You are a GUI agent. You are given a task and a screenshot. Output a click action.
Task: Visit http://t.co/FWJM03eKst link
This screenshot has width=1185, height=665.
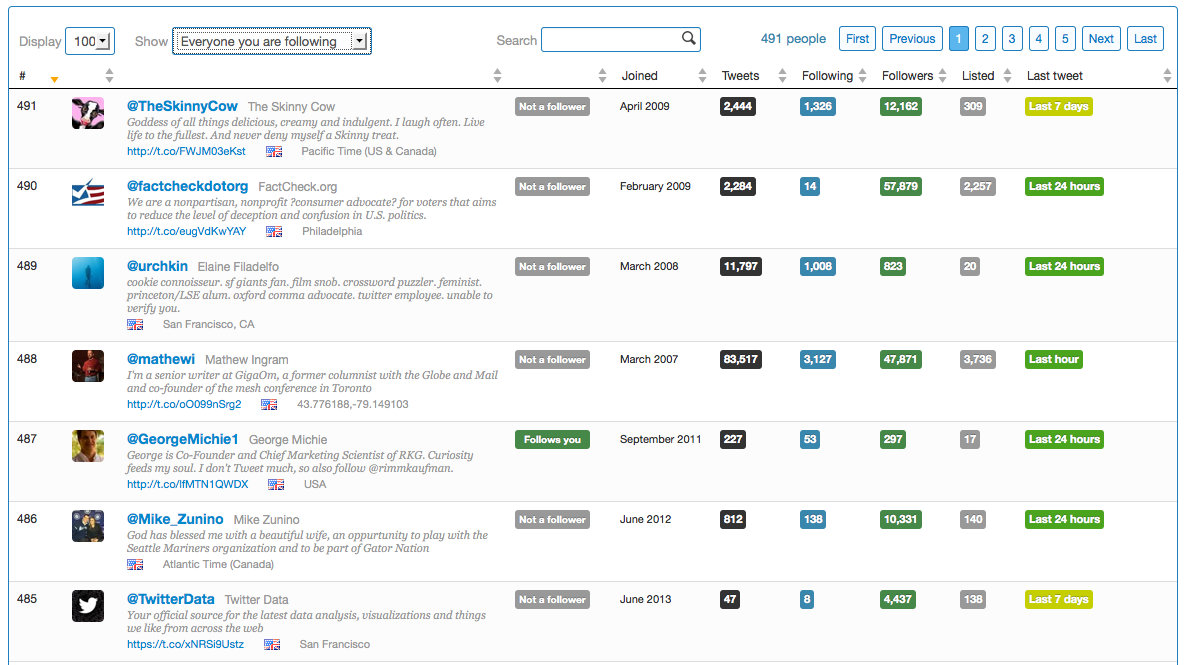pyautogui.click(x=186, y=151)
